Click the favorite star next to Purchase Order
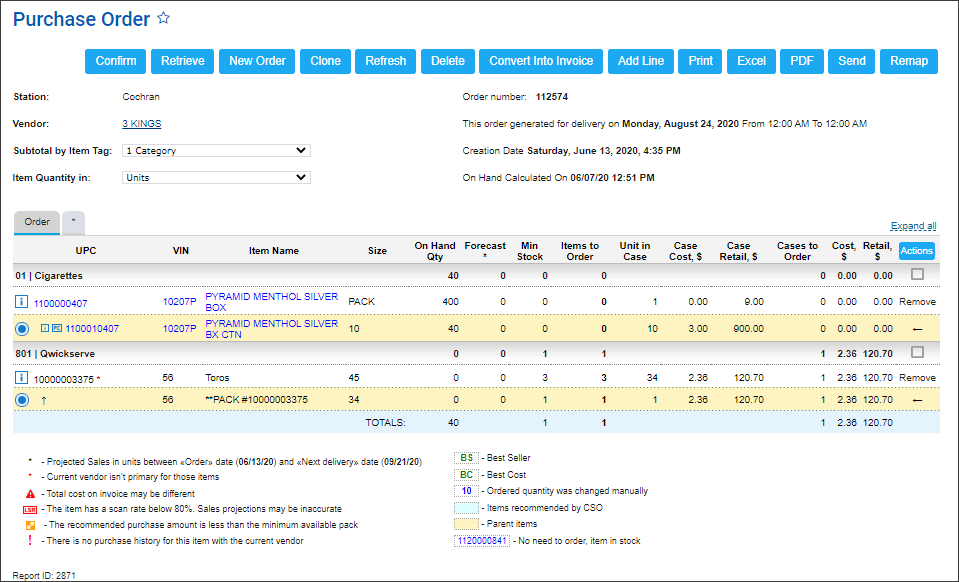This screenshot has width=959, height=582. 164,19
